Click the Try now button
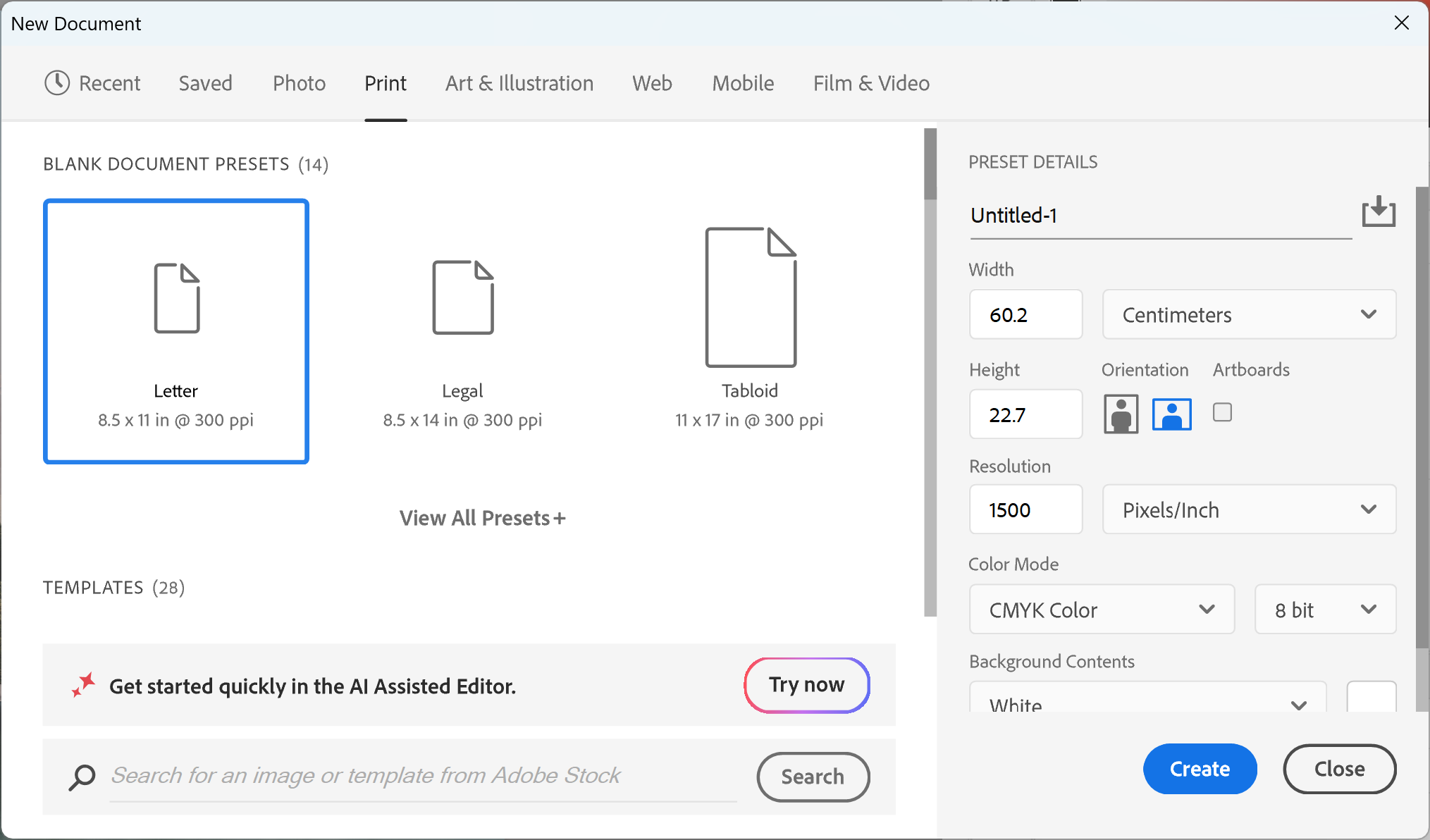Image resolution: width=1430 pixels, height=840 pixels. coord(807,685)
